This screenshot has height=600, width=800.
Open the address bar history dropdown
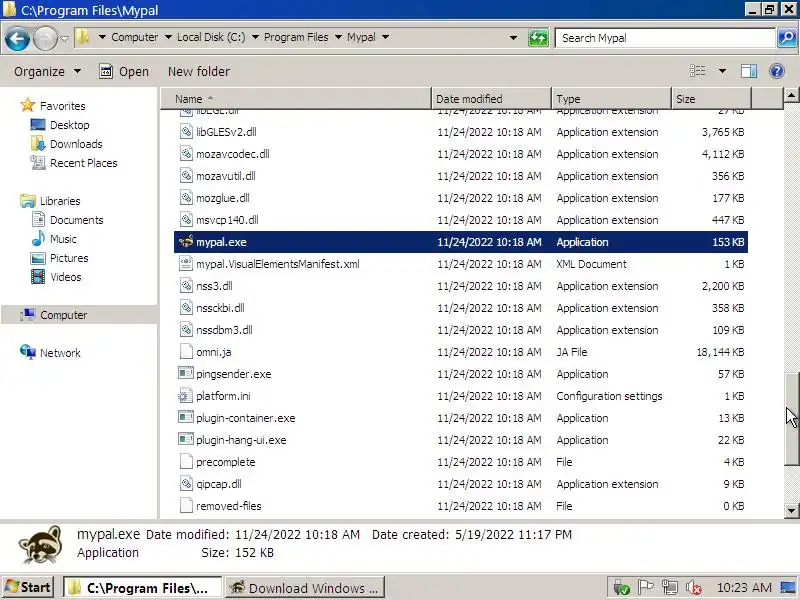pos(513,38)
